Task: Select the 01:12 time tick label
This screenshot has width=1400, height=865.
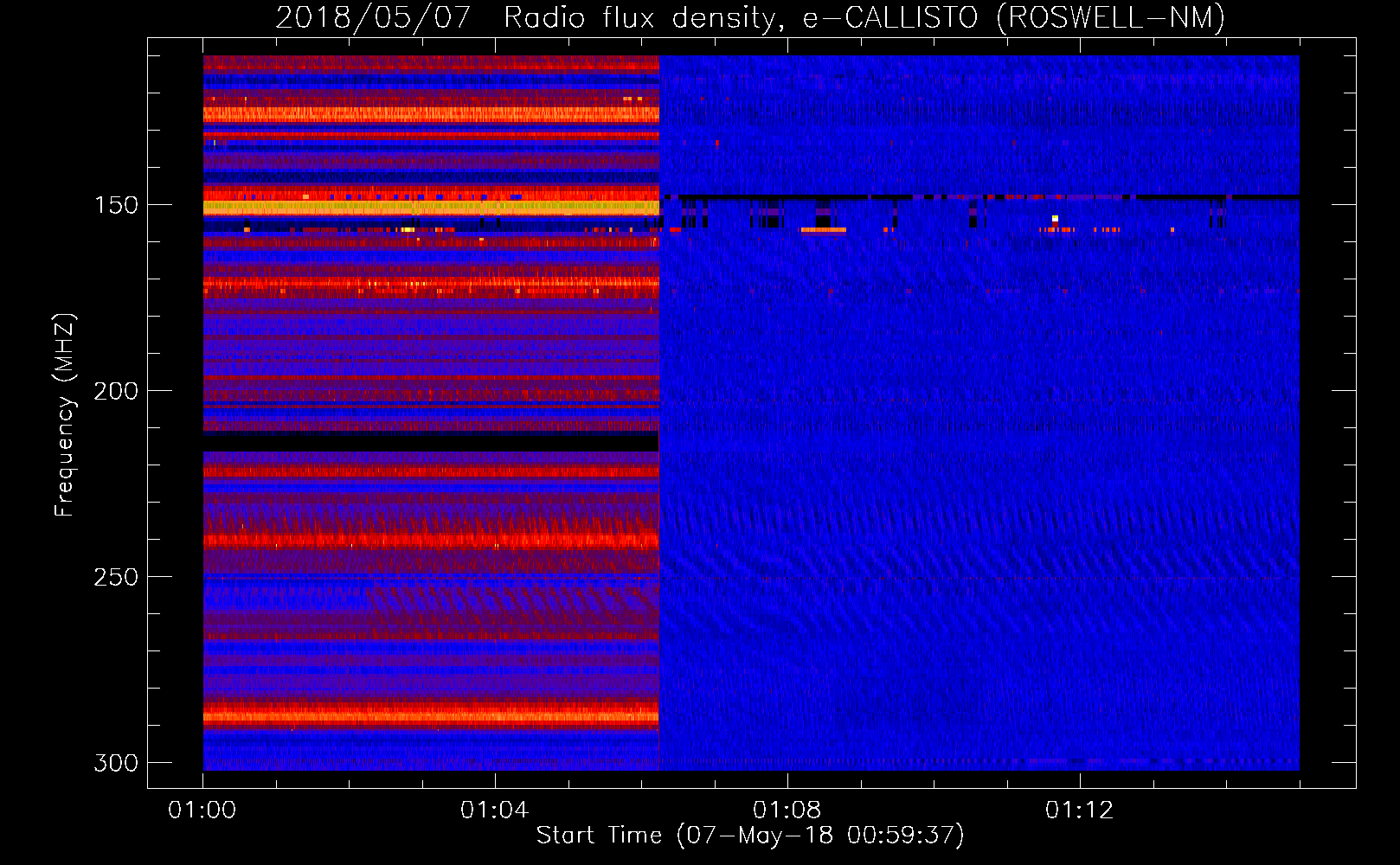Action: [x=1079, y=810]
